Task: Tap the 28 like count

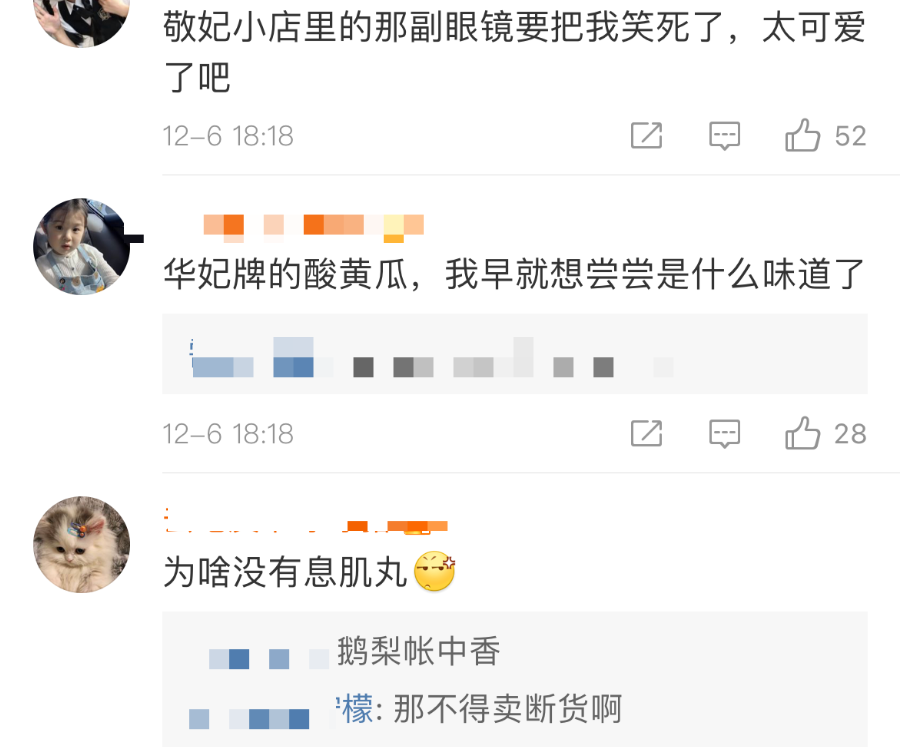Action: pyautogui.click(x=850, y=434)
